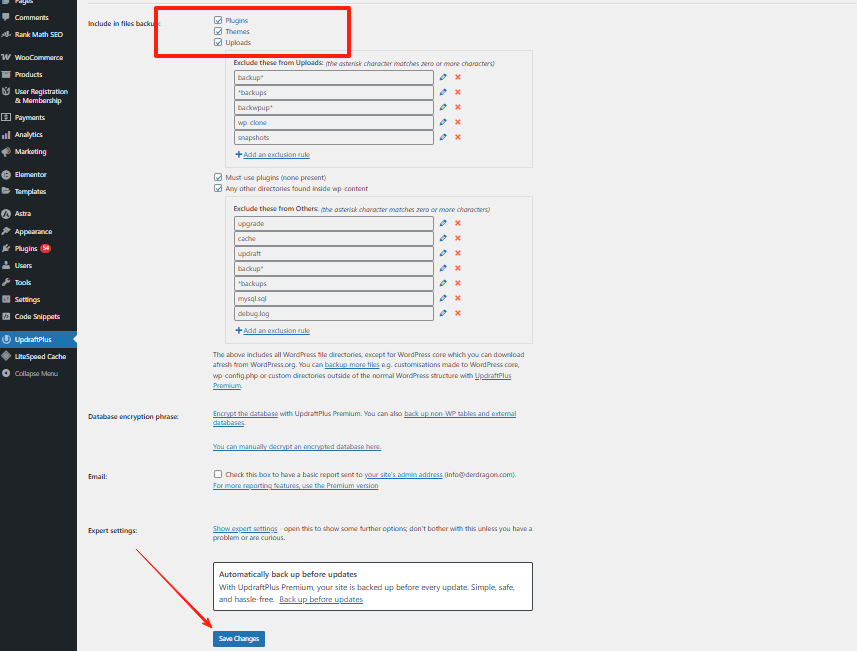Delete the 'backup*' Others exclusion rule
The height and width of the screenshot is (651, 857).
pyautogui.click(x=458, y=268)
